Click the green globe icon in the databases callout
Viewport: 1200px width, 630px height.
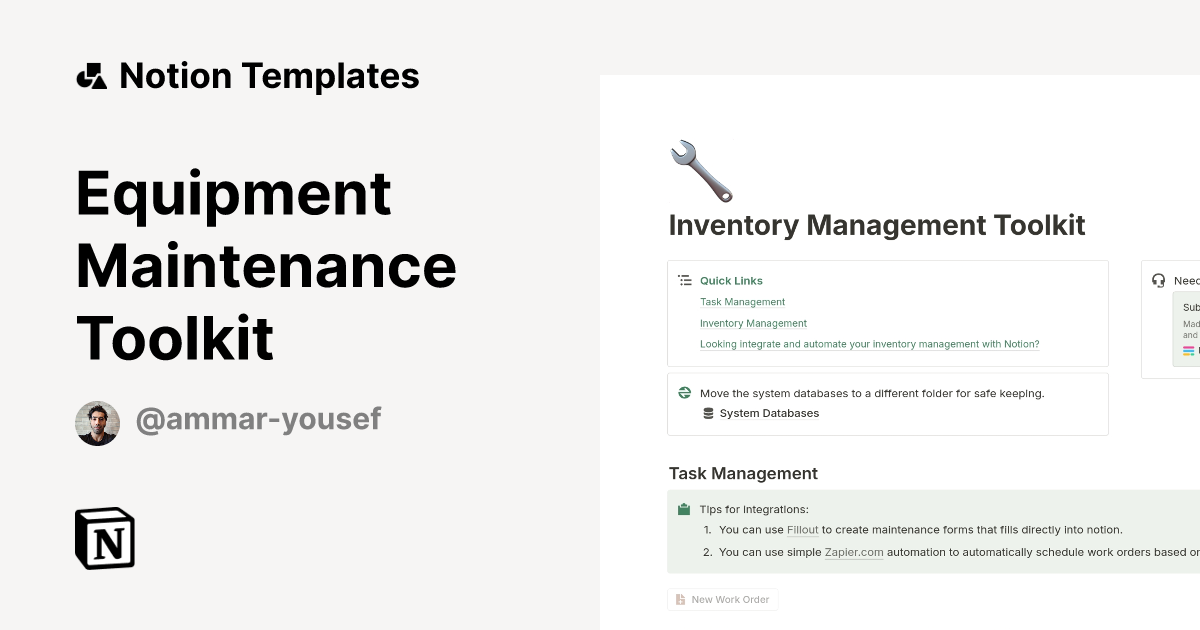coord(685,393)
